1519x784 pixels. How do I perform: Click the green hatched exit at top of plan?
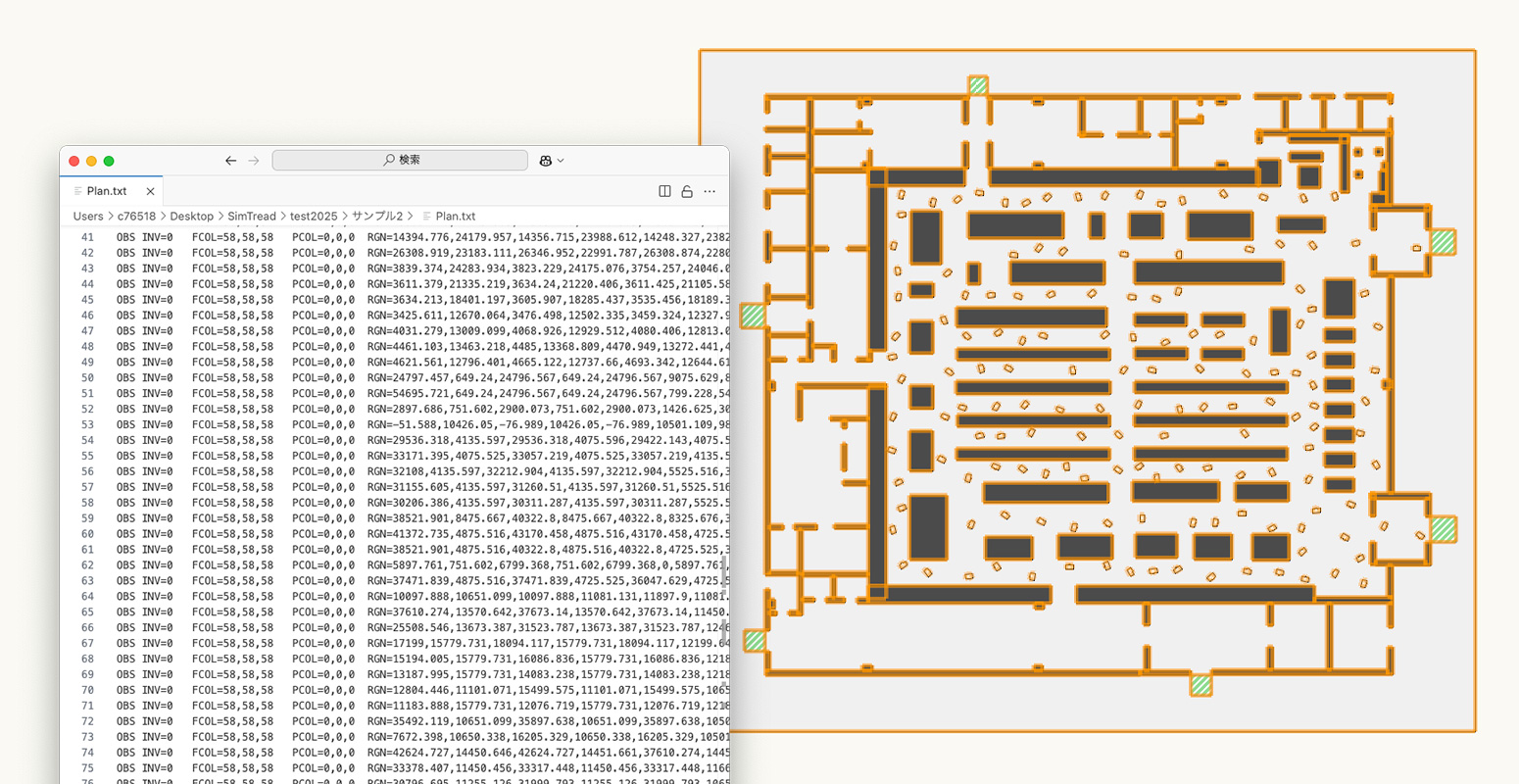(977, 86)
